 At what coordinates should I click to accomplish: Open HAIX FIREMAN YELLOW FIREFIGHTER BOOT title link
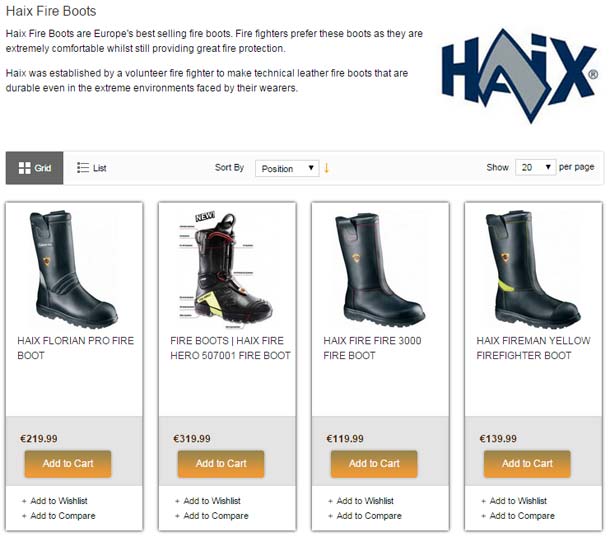click(x=533, y=348)
